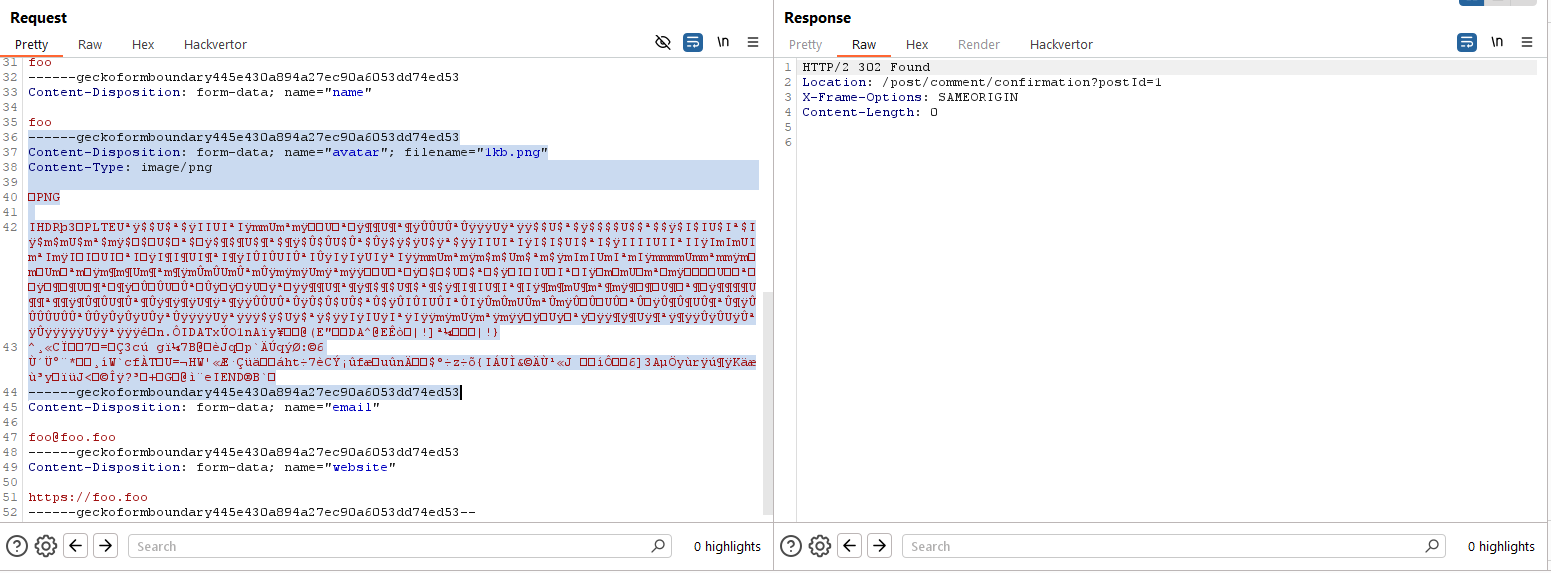Go to previous search match in Response
This screenshot has width=1551, height=573.
click(x=850, y=546)
